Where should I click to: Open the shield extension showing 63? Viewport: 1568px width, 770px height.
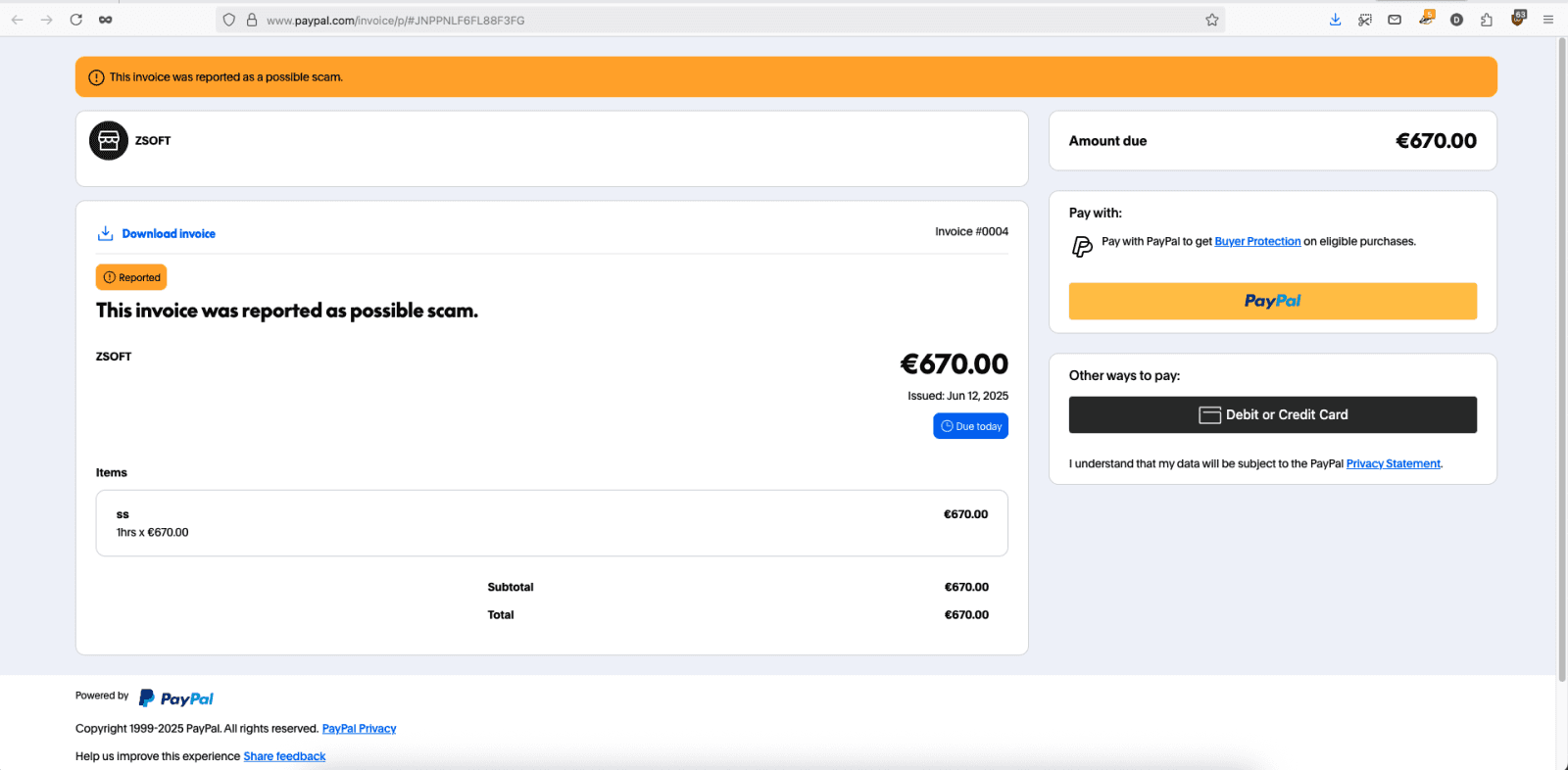pyautogui.click(x=1518, y=19)
